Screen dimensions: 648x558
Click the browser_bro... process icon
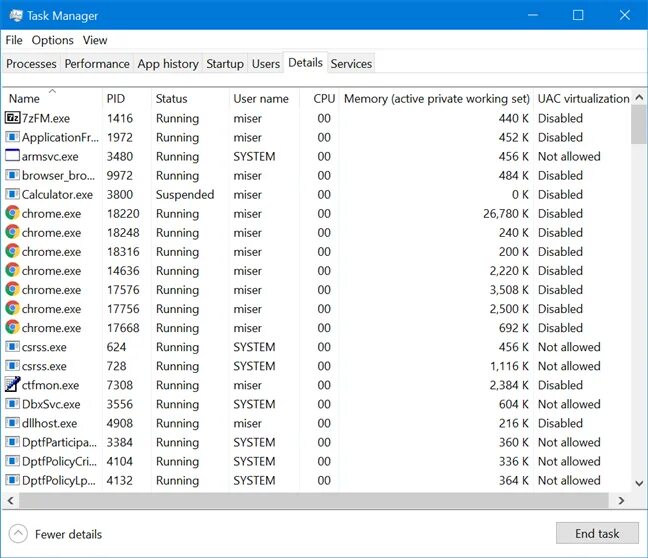[12, 175]
